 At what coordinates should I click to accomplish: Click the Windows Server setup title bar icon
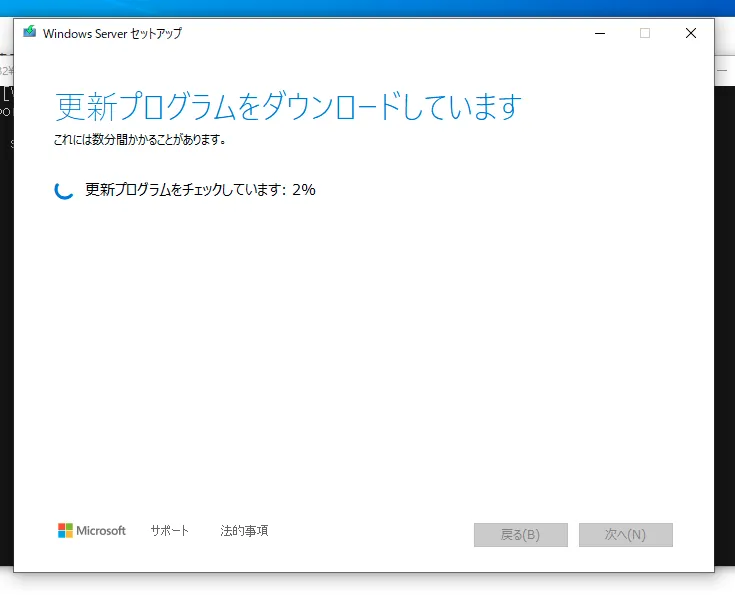click(x=30, y=32)
